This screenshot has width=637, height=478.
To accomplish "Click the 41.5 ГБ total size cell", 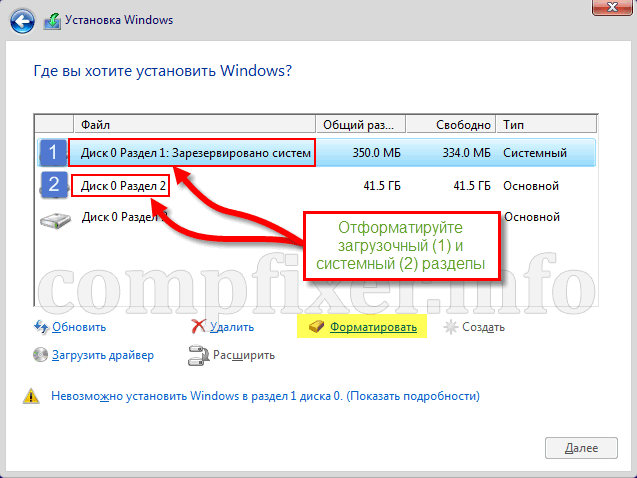I will click(381, 186).
